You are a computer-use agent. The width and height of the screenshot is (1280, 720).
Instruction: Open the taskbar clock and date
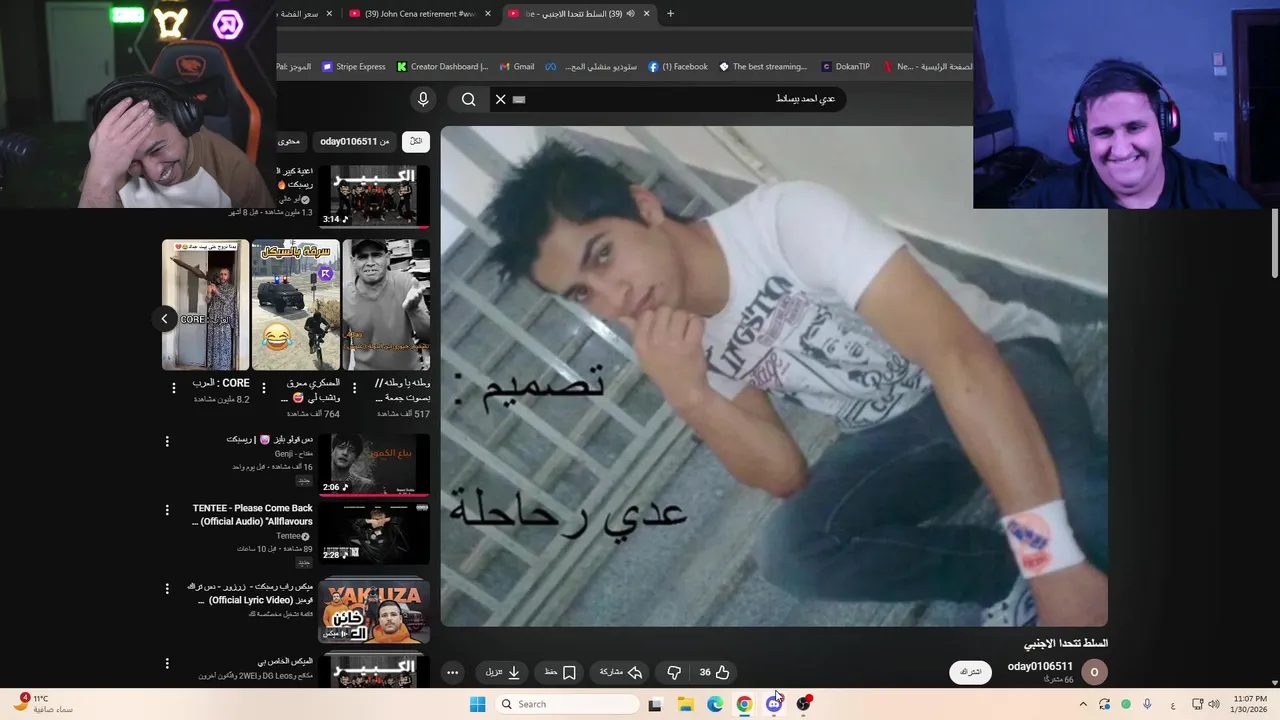pos(1249,704)
